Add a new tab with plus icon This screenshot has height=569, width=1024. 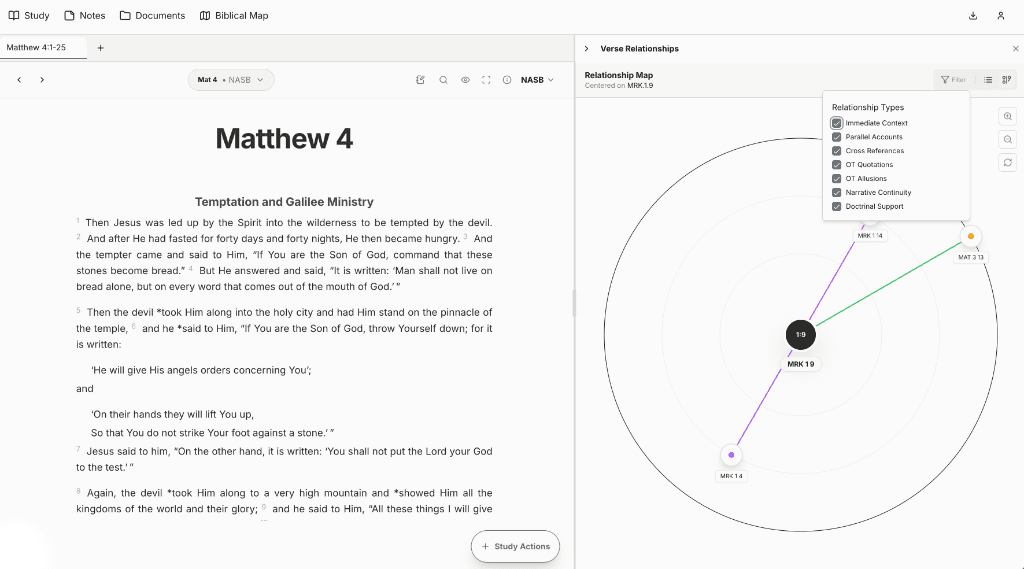[101, 48]
